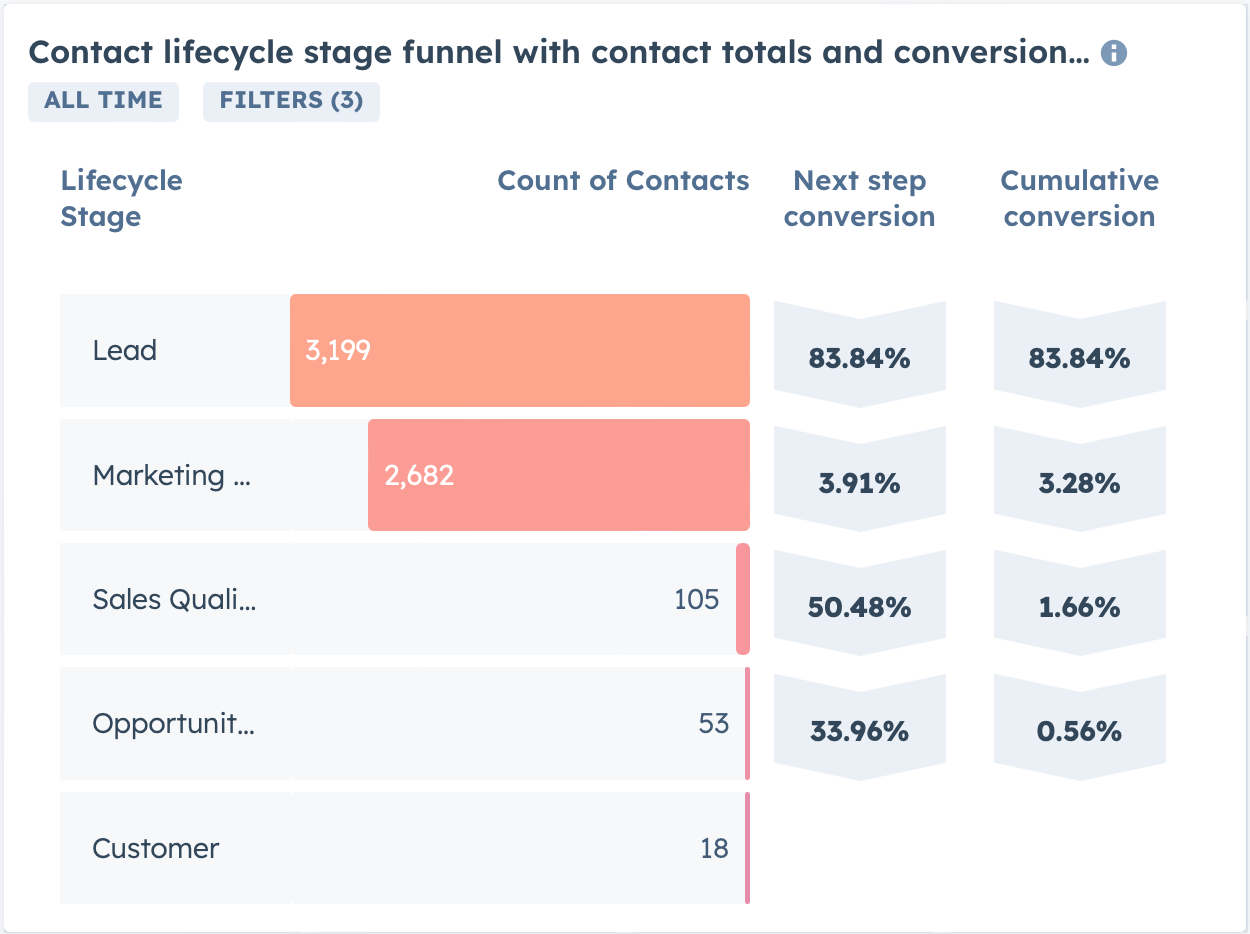The height and width of the screenshot is (934, 1250).
Task: Click the Customer count showing 18
Action: coord(713,848)
